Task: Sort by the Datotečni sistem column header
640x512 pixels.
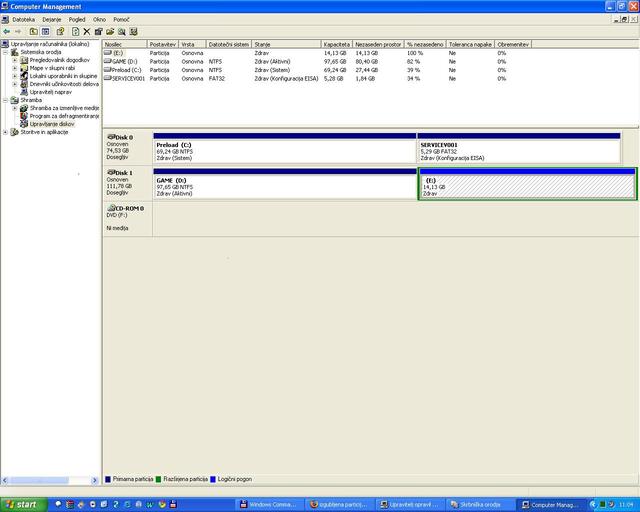Action: click(x=229, y=44)
